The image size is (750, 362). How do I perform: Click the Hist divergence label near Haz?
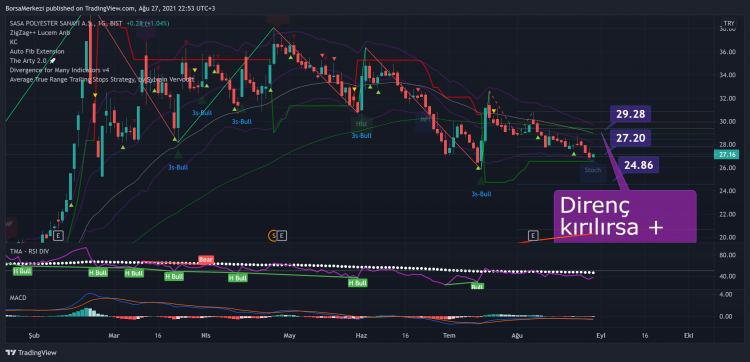click(x=362, y=124)
